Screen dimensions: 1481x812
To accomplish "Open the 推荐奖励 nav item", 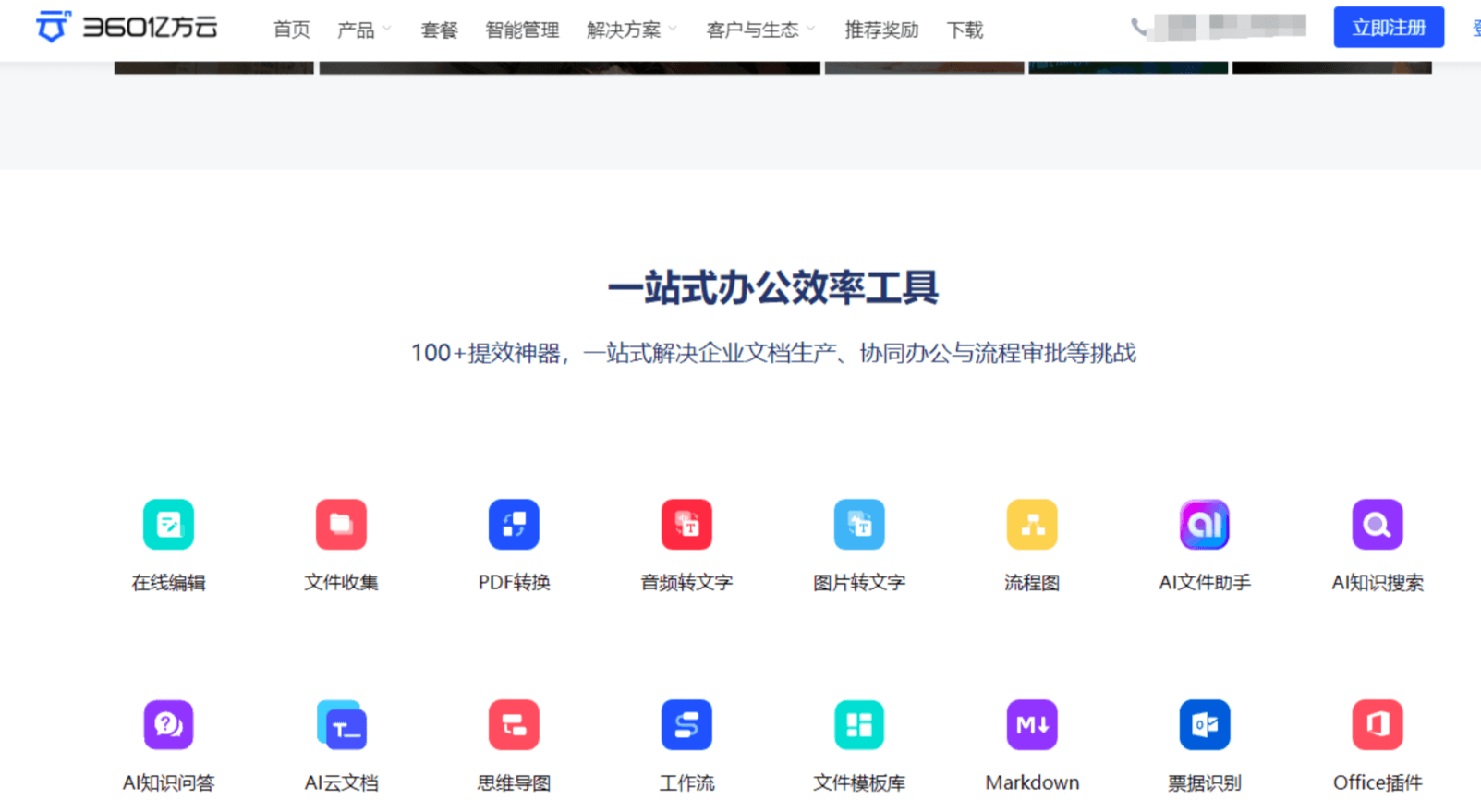I will point(881,30).
